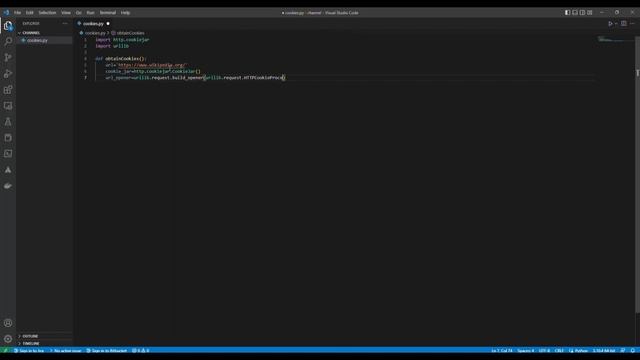Open the File menu
640x360 pixels.
(17, 13)
